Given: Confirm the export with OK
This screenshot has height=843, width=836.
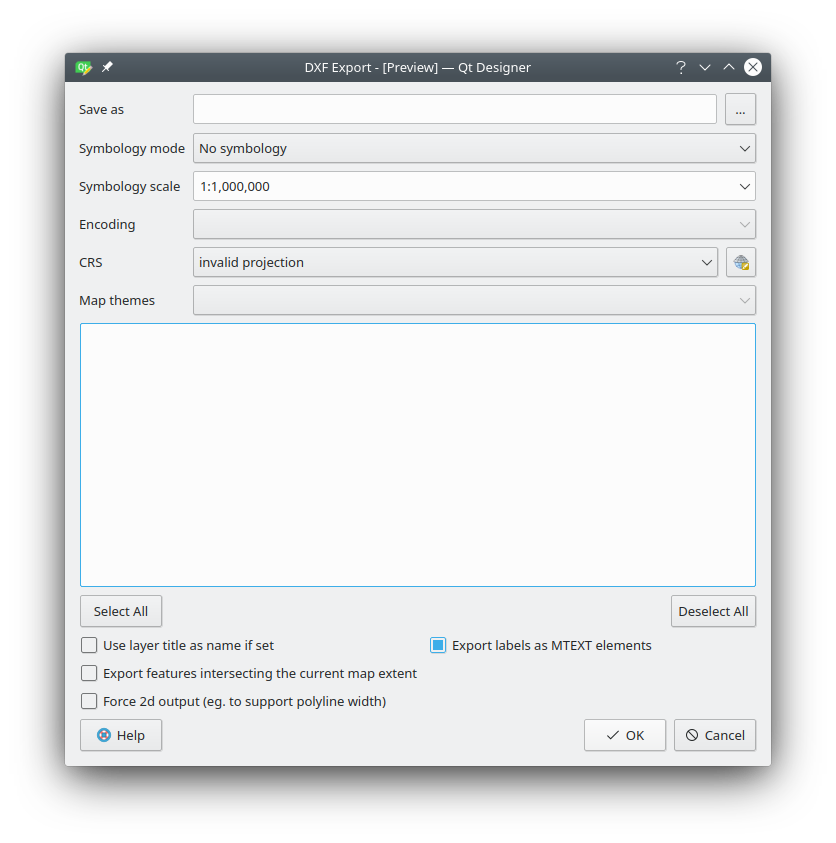Looking at the screenshot, I should click(x=624, y=735).
